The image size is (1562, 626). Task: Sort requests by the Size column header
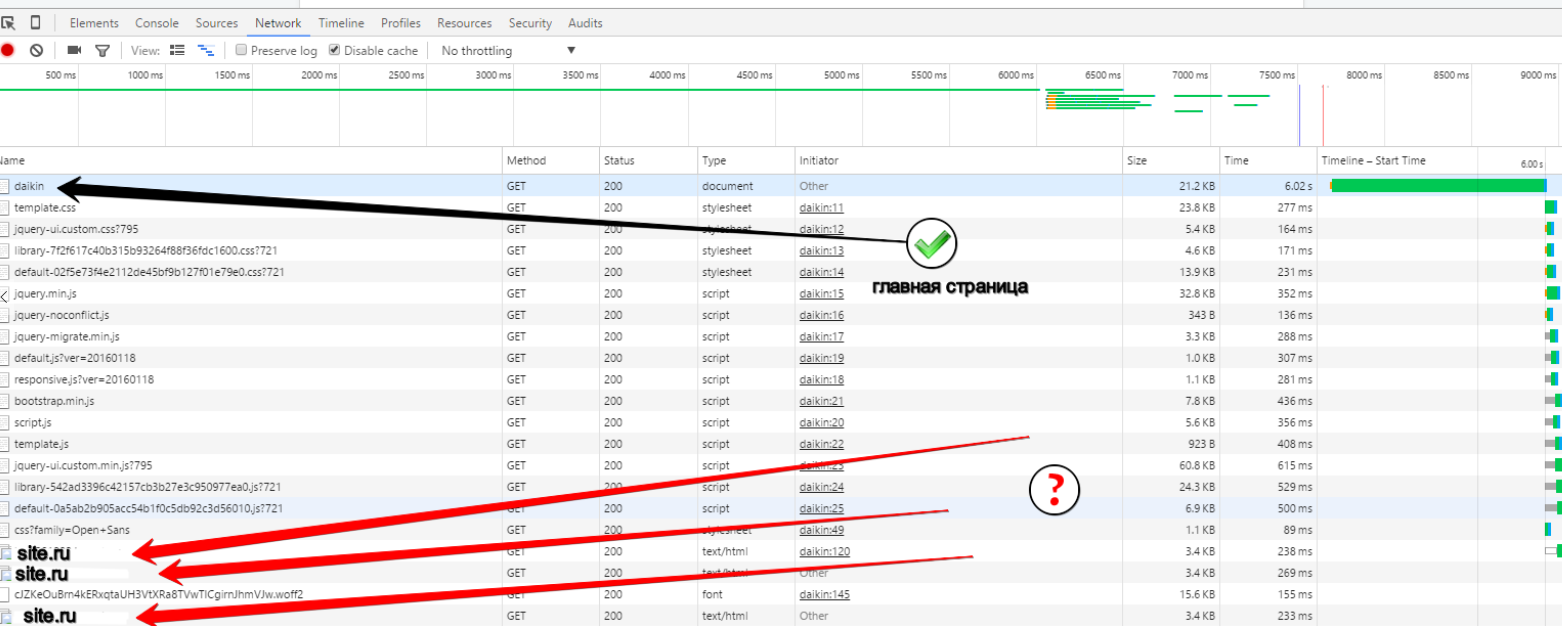[1137, 160]
